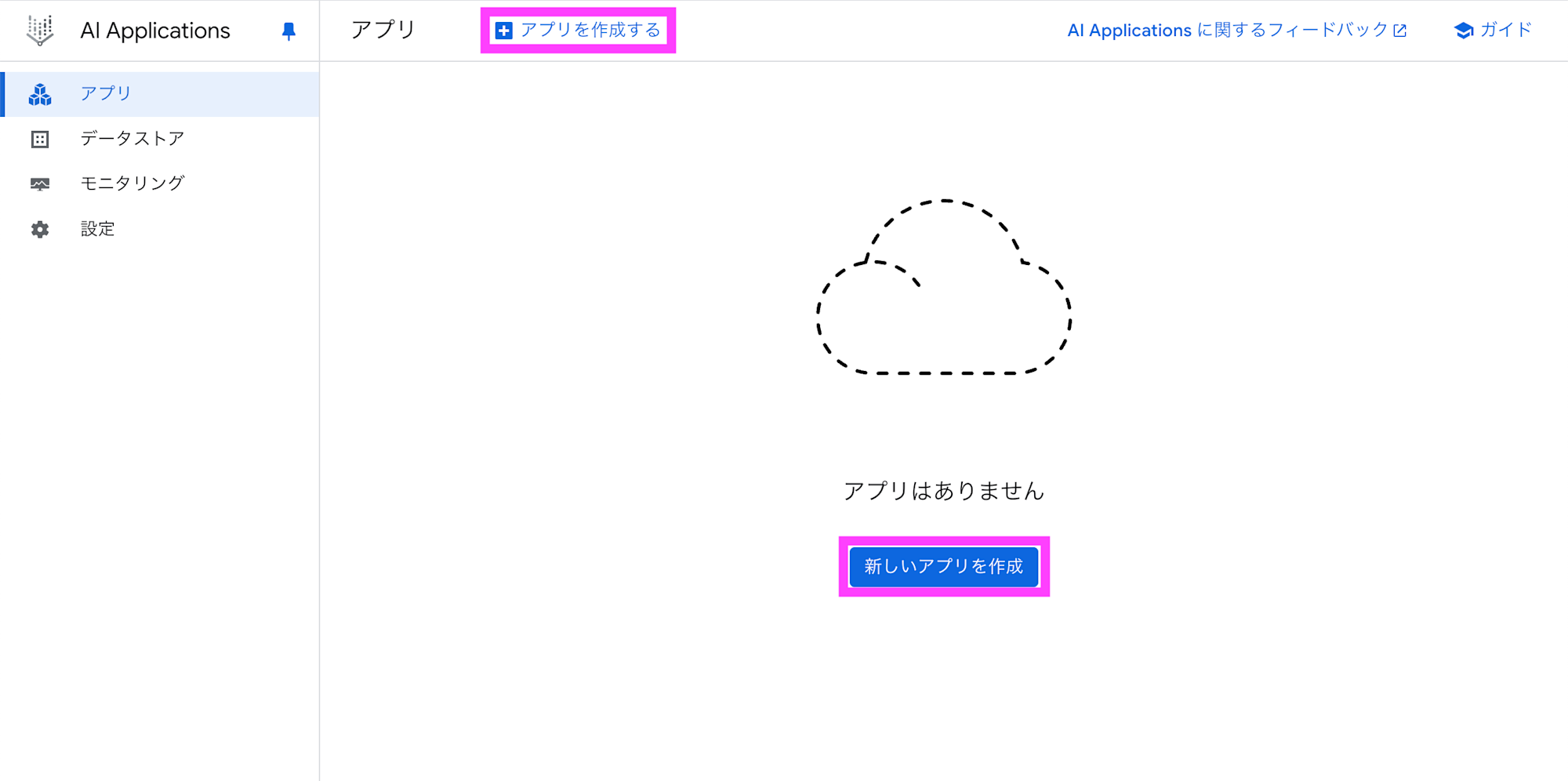Screen dimensions: 1568x781
Task: Select アプリ in the sidebar menu
Action: [x=160, y=94]
